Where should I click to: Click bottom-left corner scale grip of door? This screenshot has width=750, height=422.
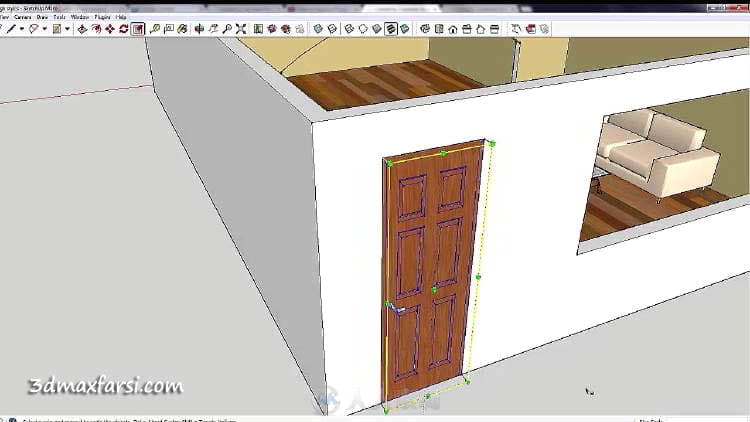386,411
